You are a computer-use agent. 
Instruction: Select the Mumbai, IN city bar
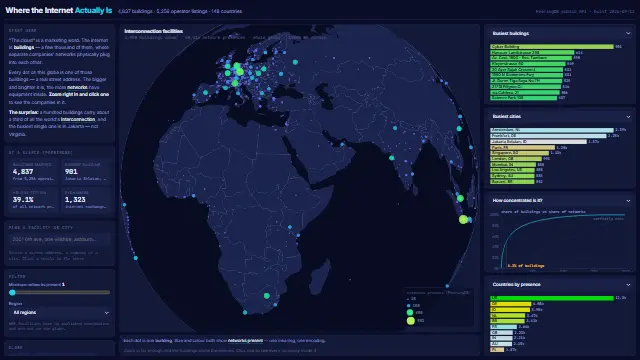click(x=513, y=164)
